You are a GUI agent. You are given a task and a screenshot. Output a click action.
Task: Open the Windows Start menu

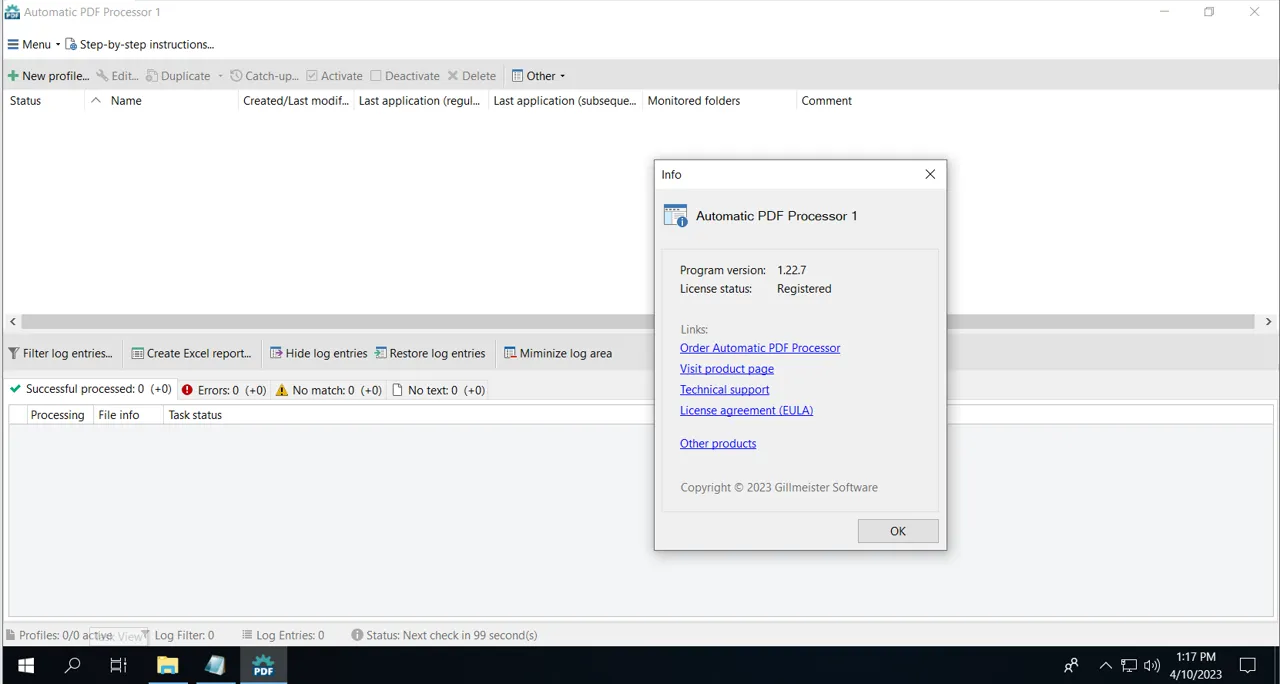[x=25, y=665]
